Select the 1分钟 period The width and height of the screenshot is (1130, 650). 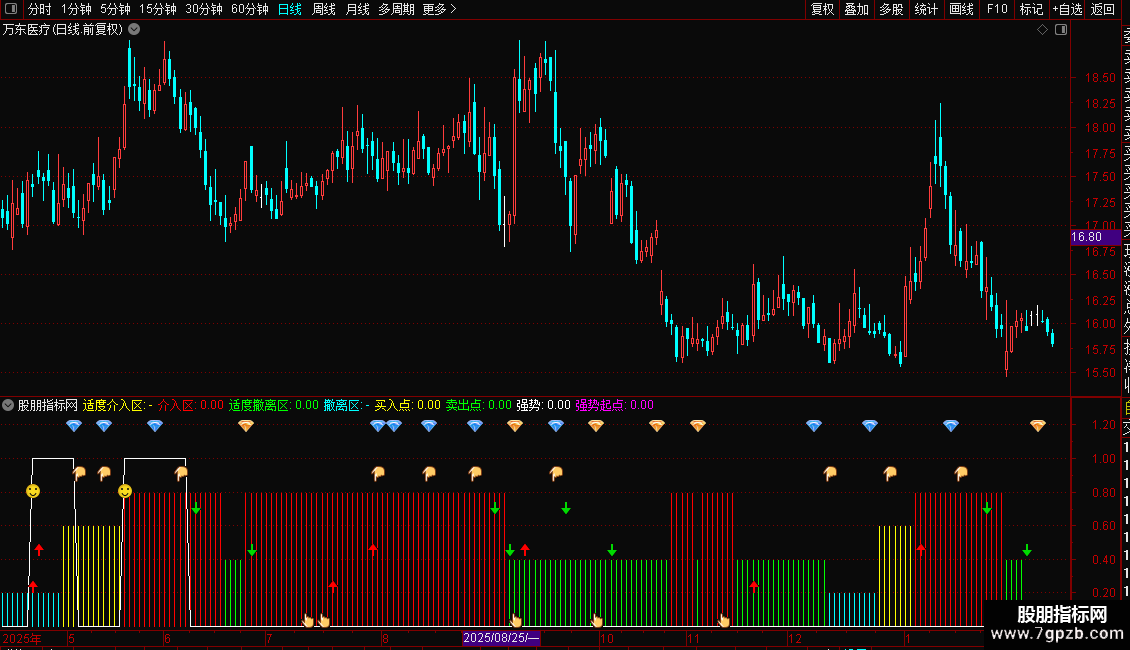[x=76, y=9]
